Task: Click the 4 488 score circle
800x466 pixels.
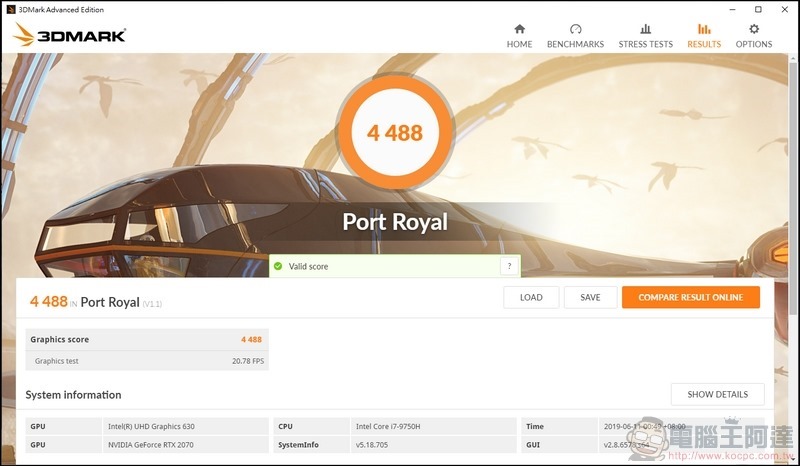Action: click(x=395, y=132)
